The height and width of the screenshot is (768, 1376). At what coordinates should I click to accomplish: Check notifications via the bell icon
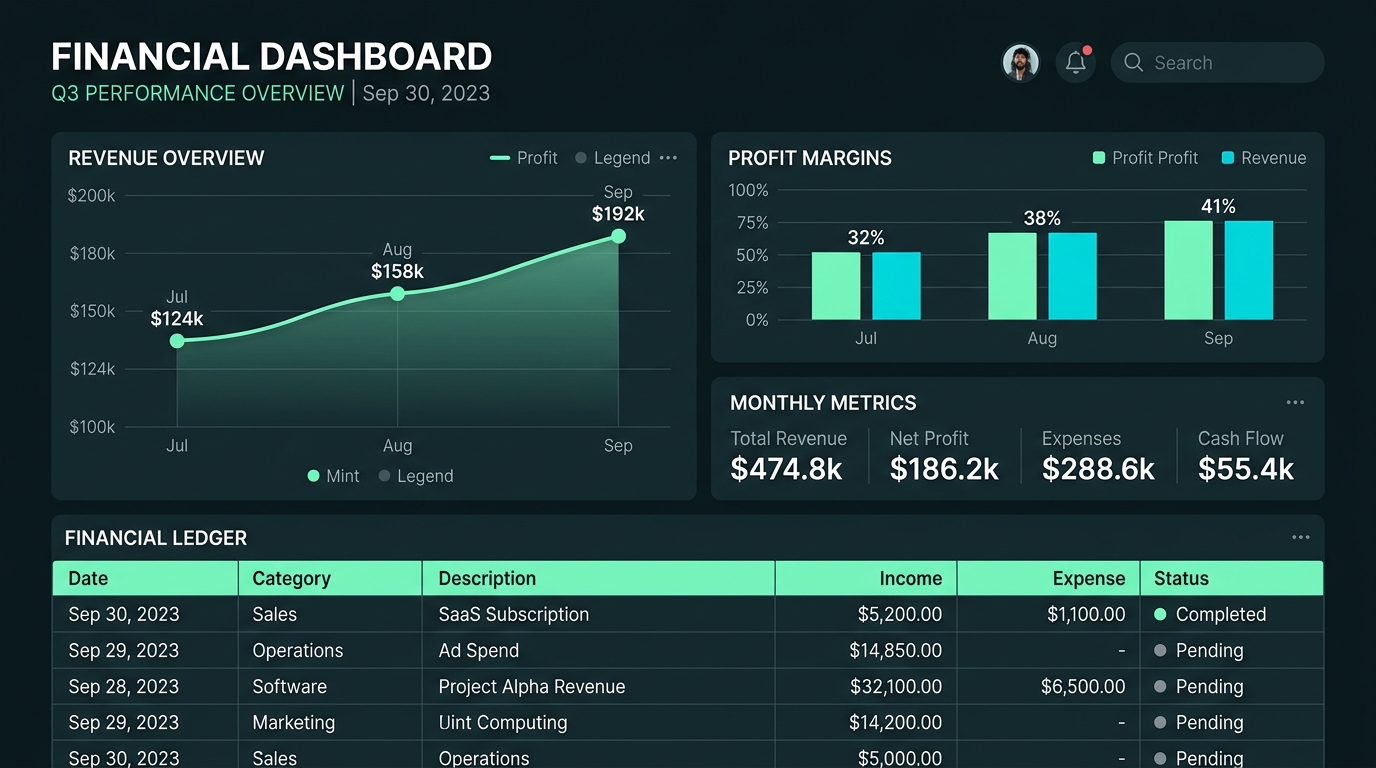[1076, 62]
